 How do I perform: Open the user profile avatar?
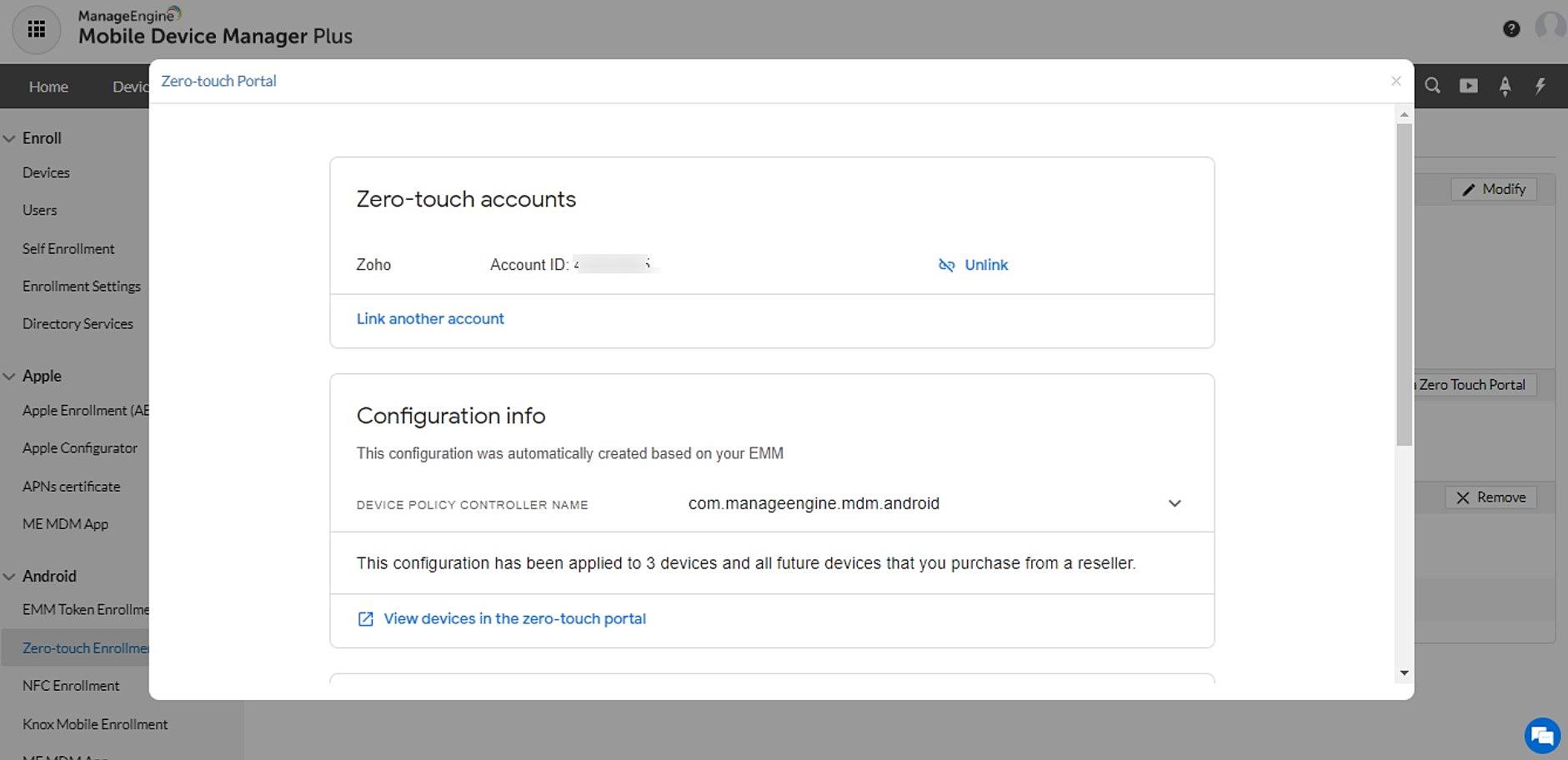1551,26
